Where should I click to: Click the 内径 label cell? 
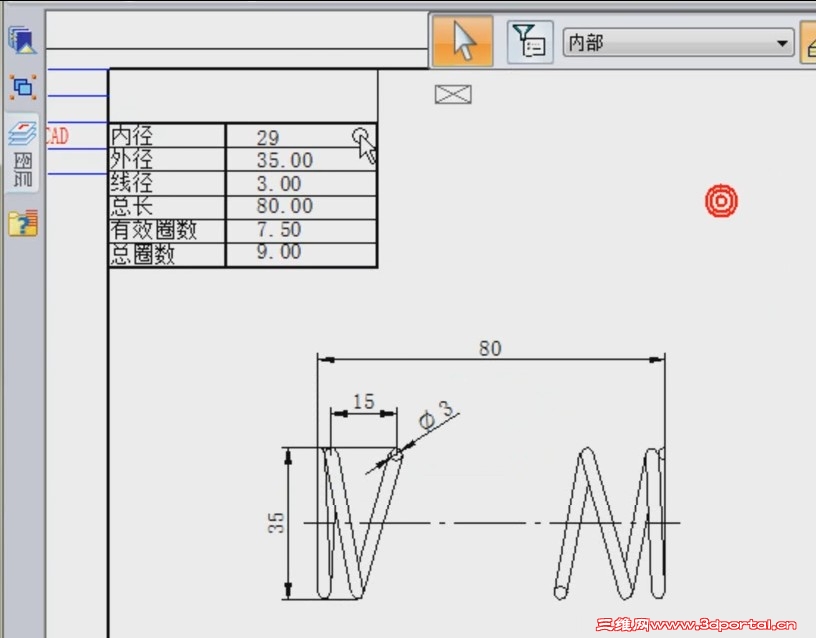click(x=167, y=136)
